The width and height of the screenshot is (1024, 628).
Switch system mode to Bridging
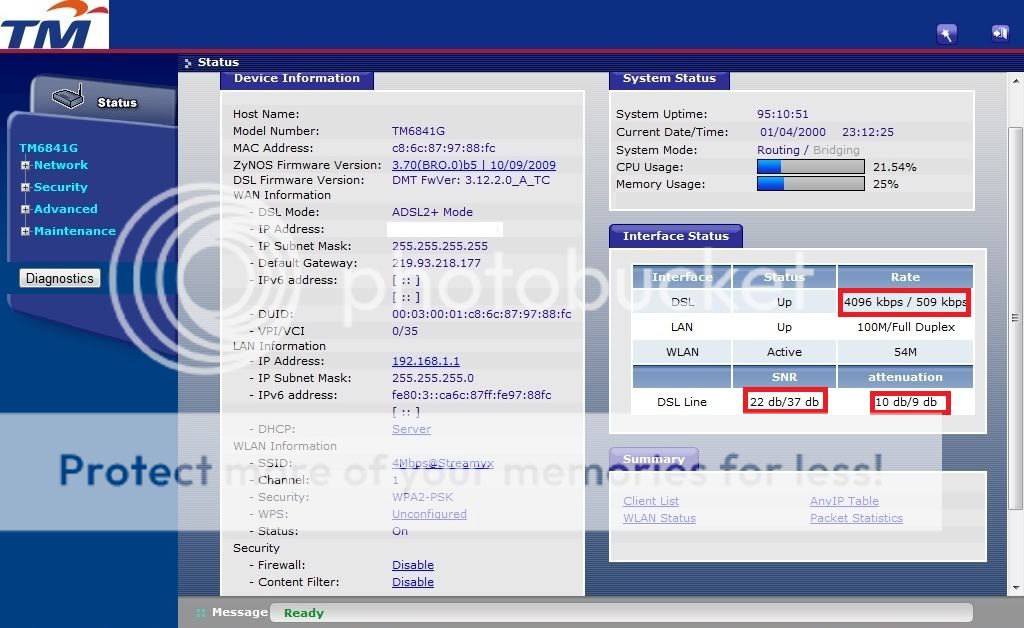pos(835,150)
